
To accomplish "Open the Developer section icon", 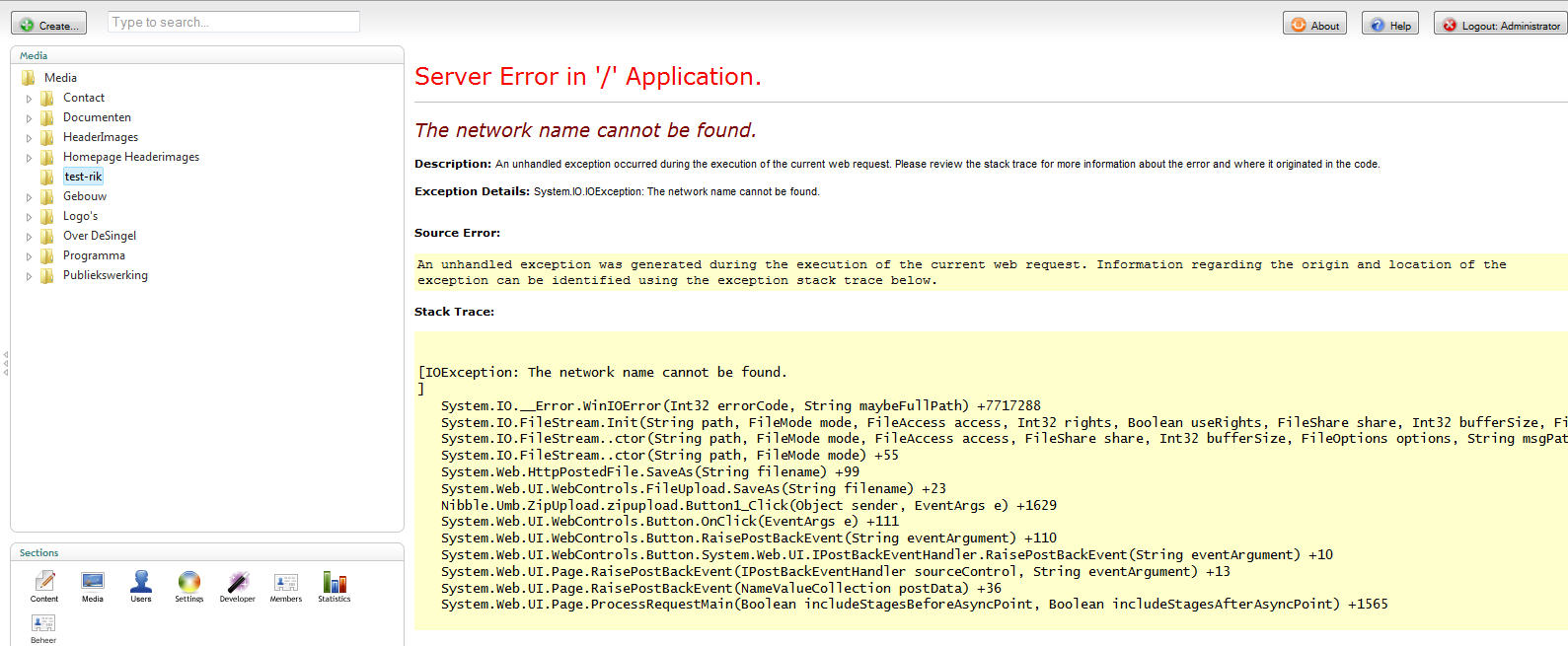I will (237, 583).
